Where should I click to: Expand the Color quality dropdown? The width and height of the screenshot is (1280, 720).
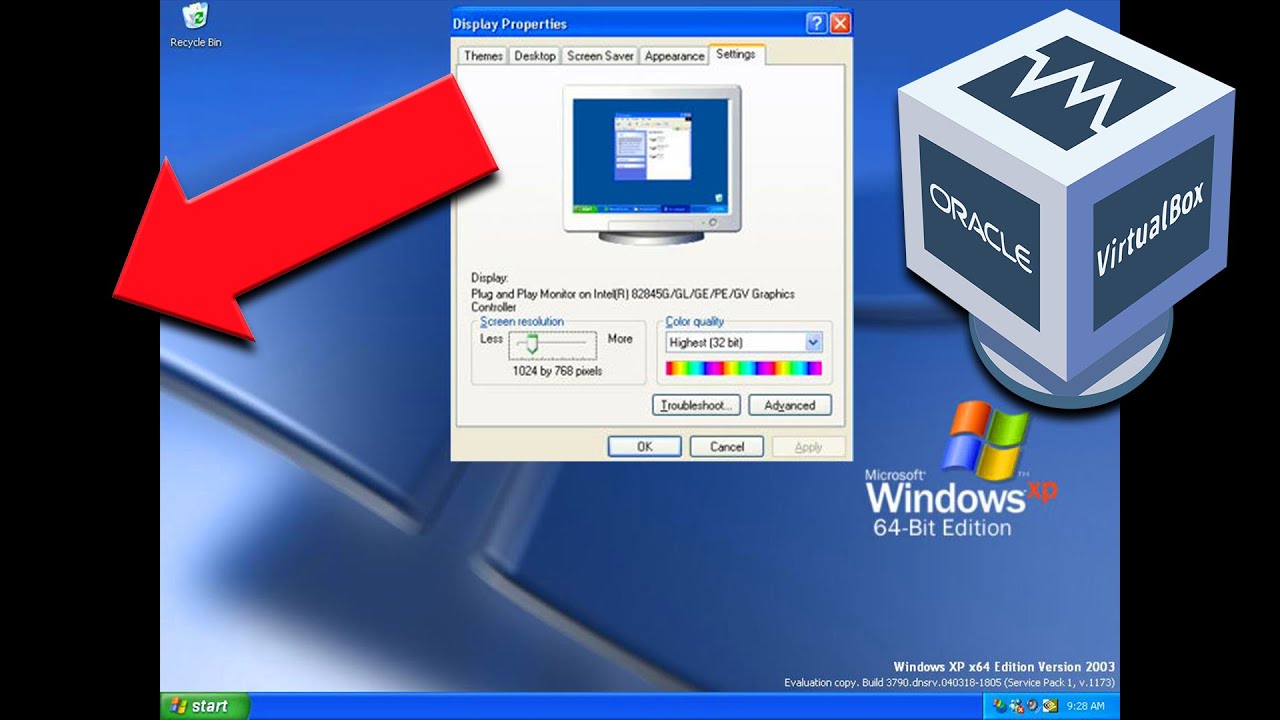click(x=813, y=342)
